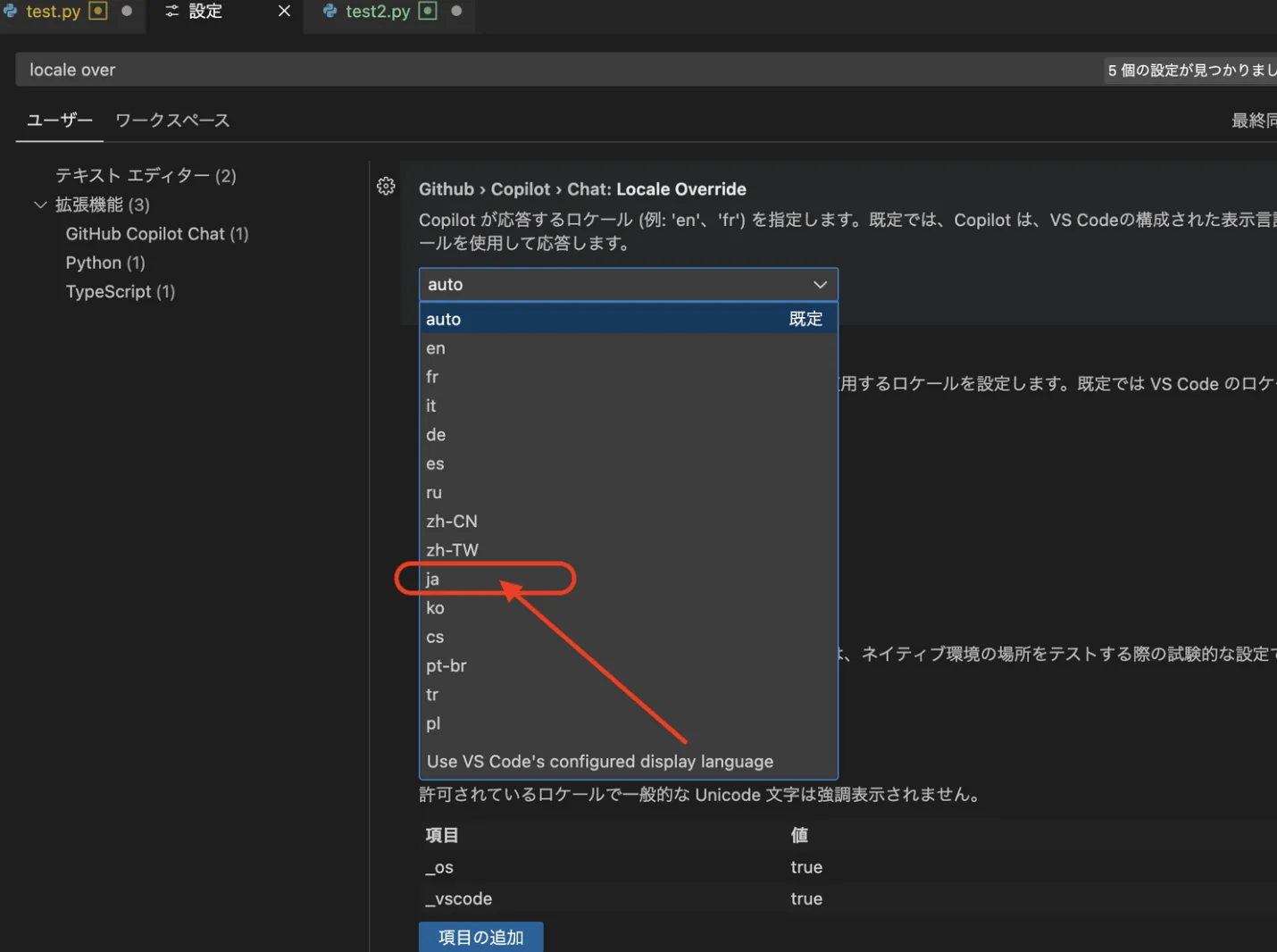Click the unsaved dot on test.py tab
The height and width of the screenshot is (952, 1277).
click(x=127, y=11)
